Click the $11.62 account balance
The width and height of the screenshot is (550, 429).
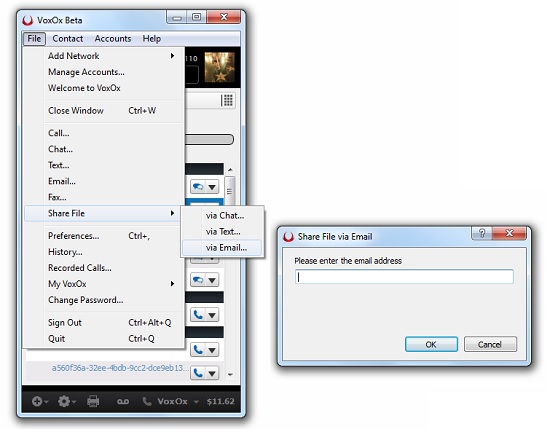(220, 402)
